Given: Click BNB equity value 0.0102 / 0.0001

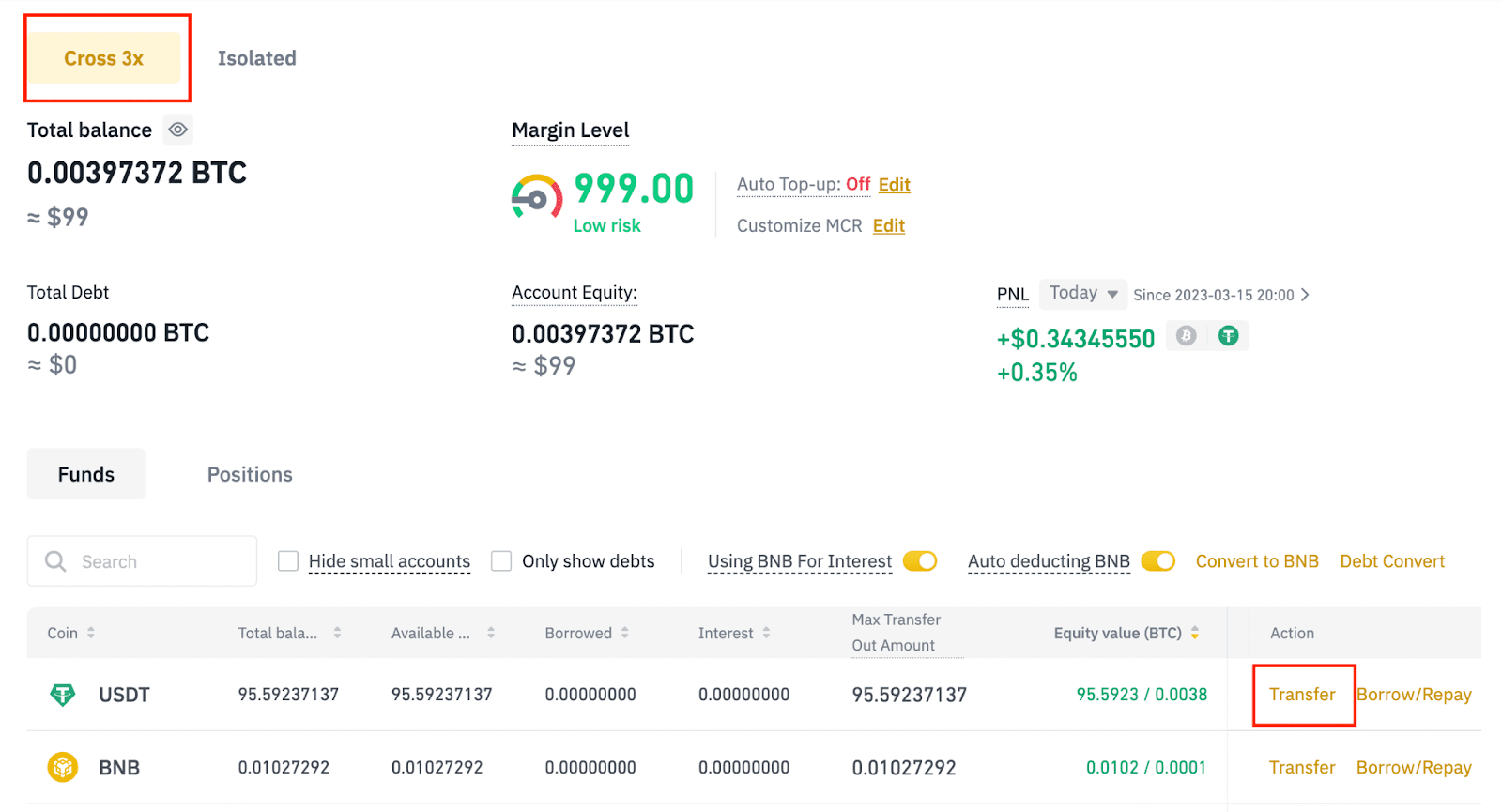Looking at the screenshot, I should (x=1146, y=768).
